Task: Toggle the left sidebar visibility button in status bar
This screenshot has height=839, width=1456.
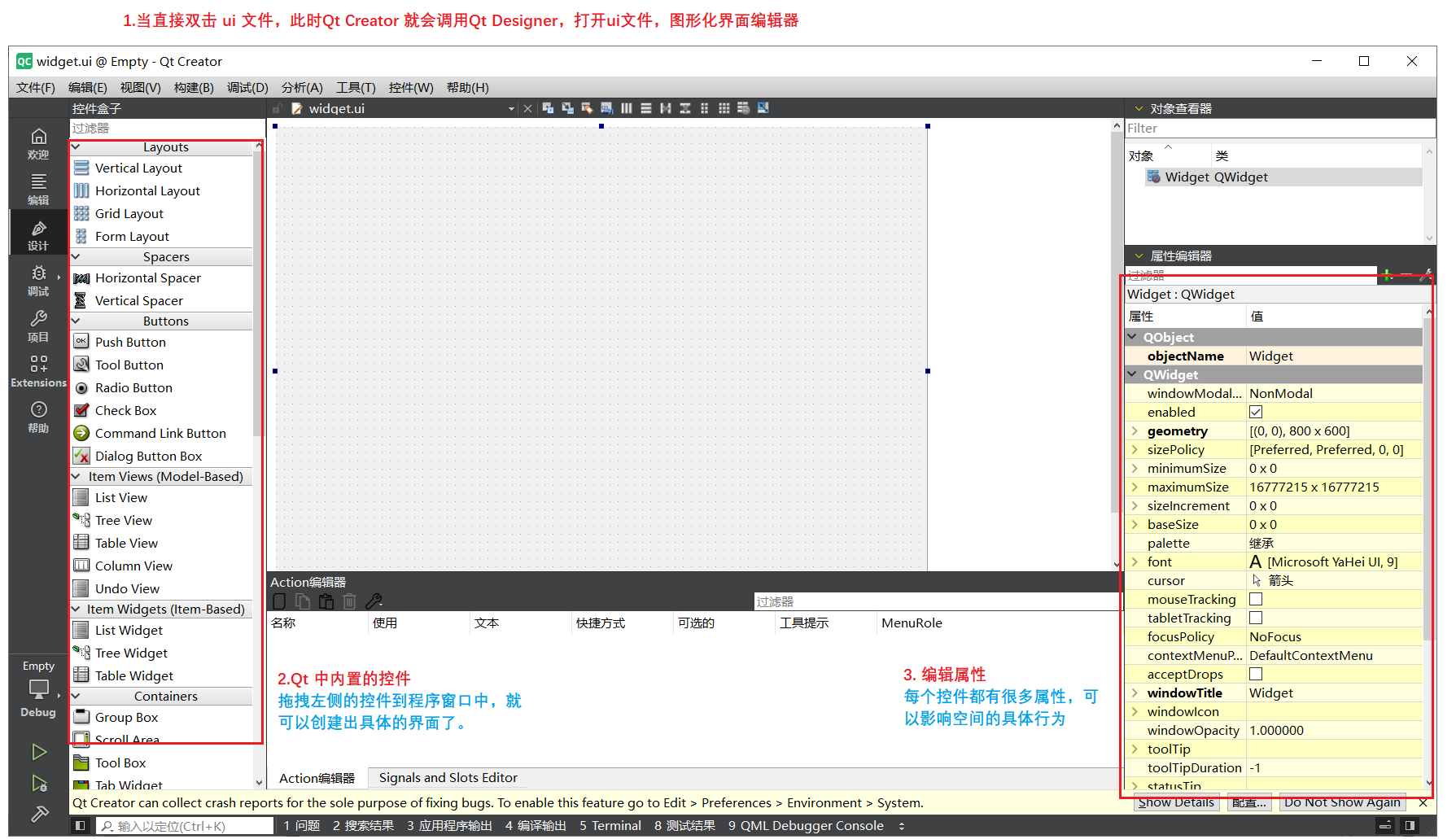Action: [80, 826]
